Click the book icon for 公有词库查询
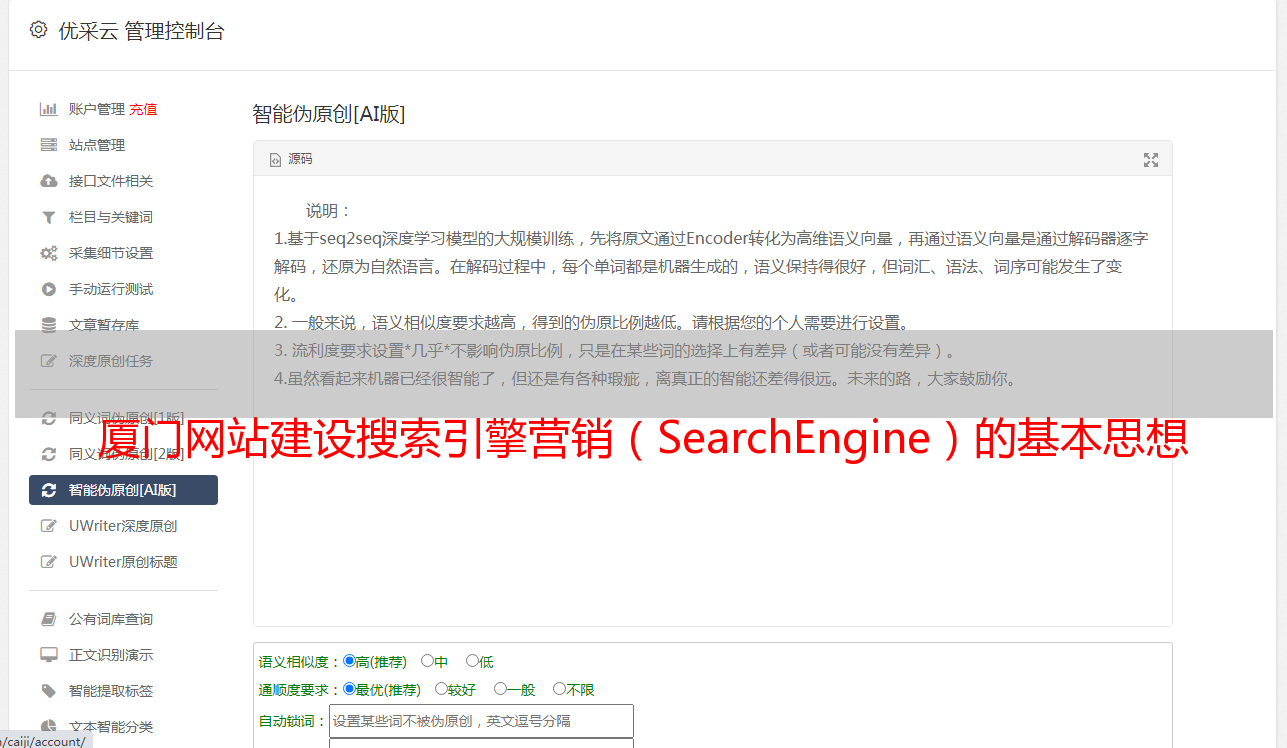Viewport: 1287px width, 748px height. (48, 619)
